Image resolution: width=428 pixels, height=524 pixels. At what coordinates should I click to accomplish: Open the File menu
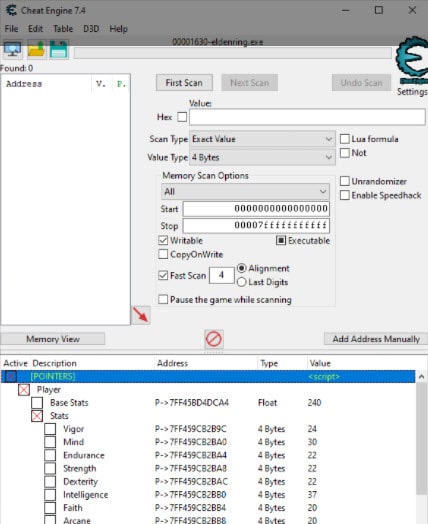pyautogui.click(x=11, y=29)
